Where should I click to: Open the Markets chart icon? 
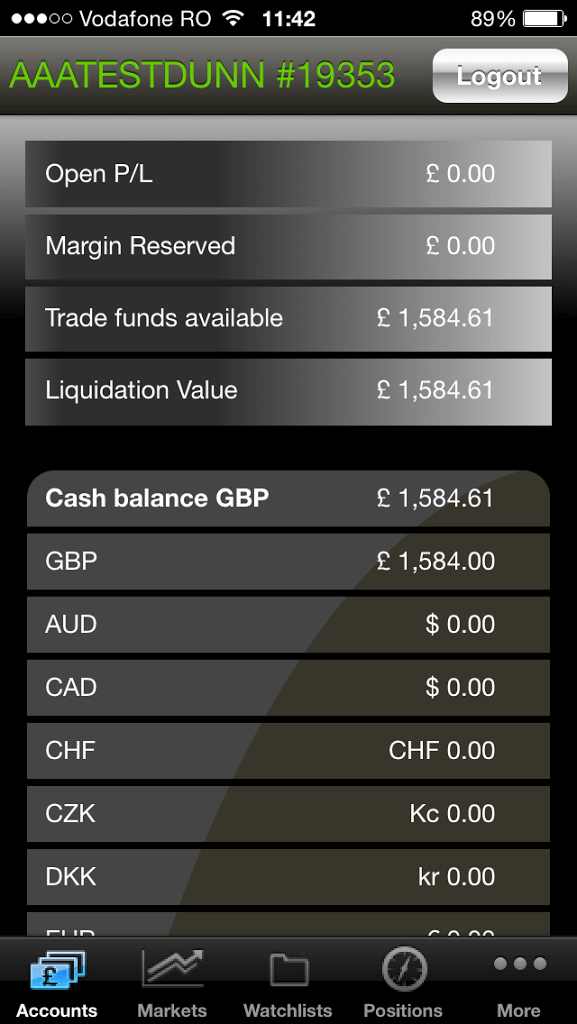click(173, 968)
